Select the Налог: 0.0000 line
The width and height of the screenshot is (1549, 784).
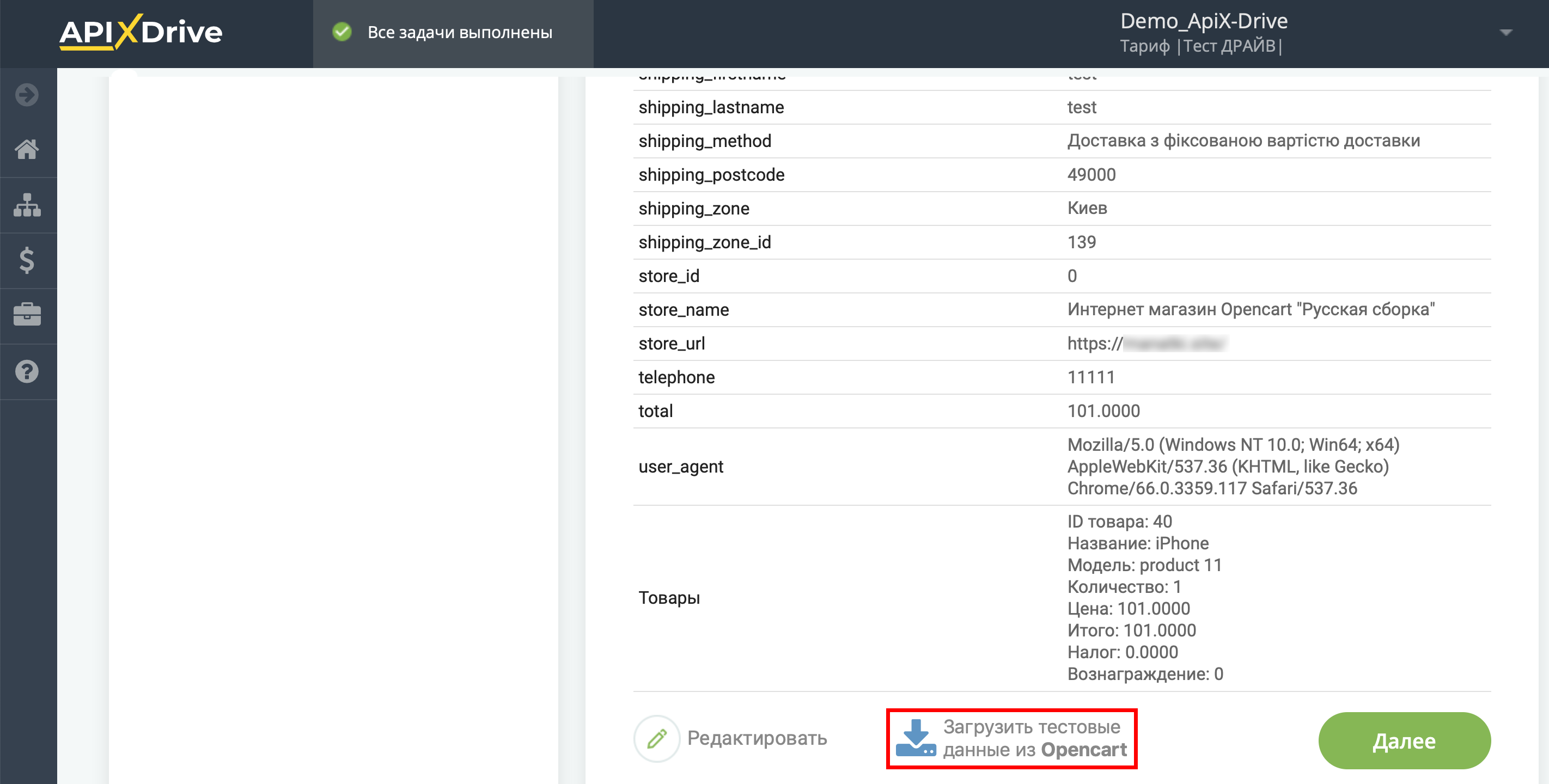[1123, 652]
